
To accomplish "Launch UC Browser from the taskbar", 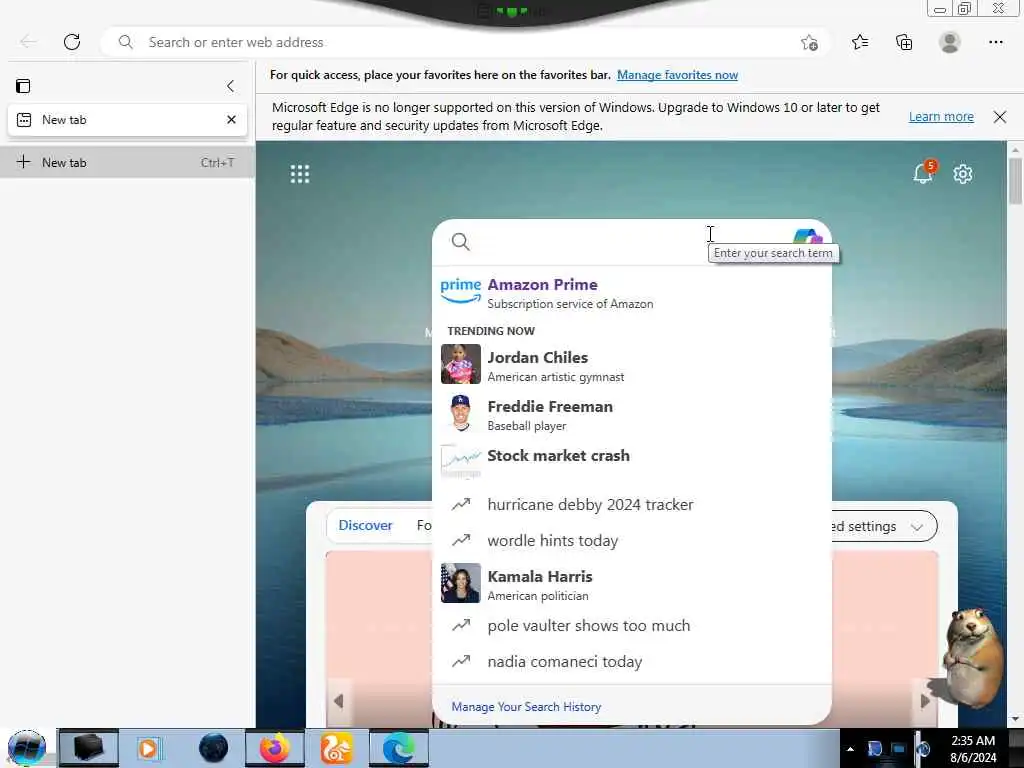I will (x=336, y=748).
